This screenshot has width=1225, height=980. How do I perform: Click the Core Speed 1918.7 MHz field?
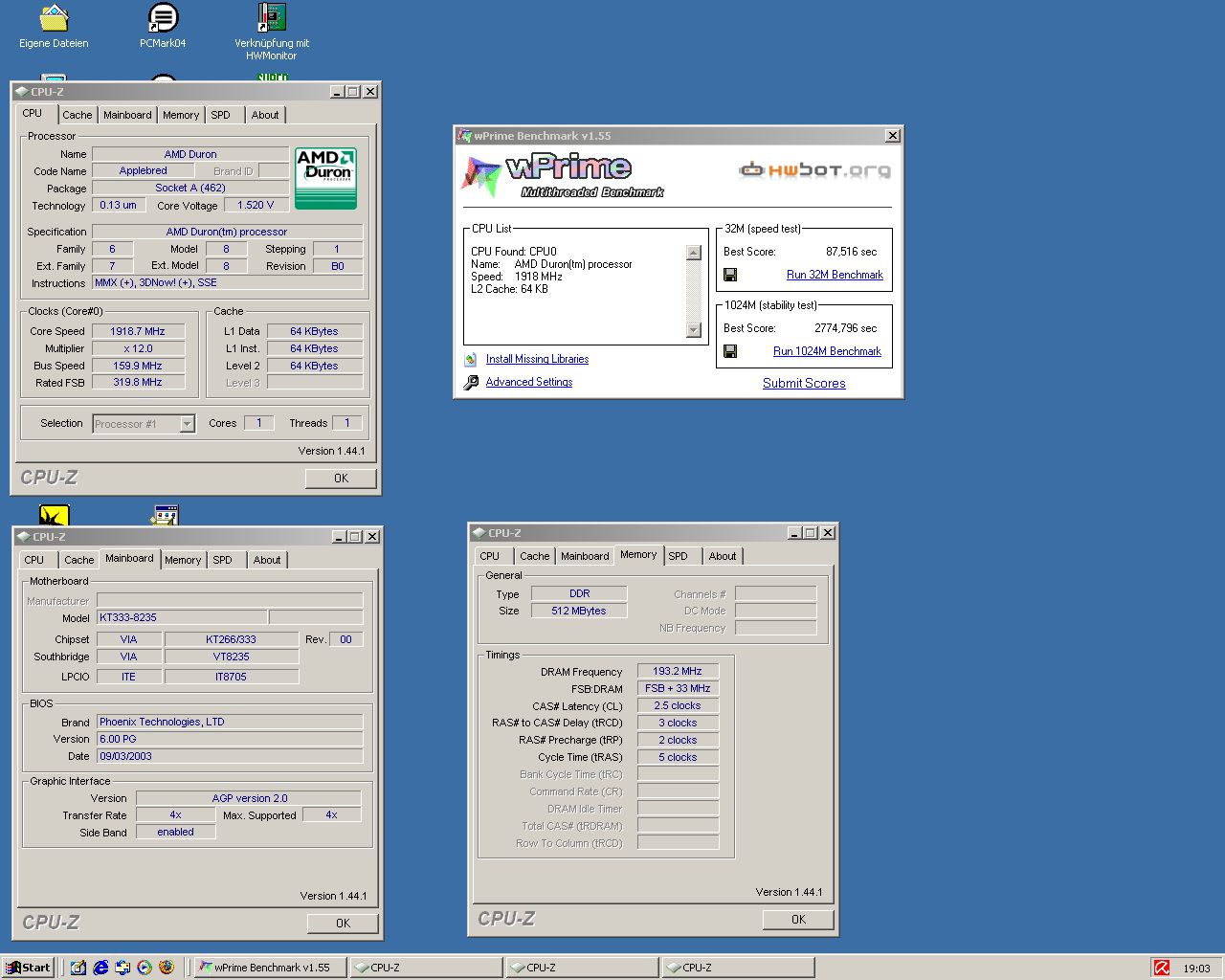click(138, 331)
